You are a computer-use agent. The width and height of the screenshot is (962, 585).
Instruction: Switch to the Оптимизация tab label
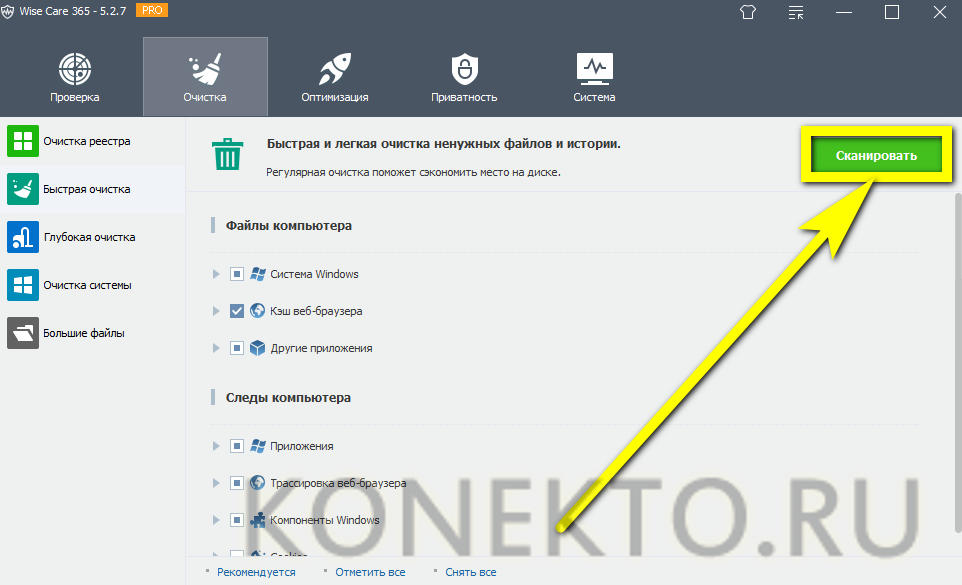(335, 97)
